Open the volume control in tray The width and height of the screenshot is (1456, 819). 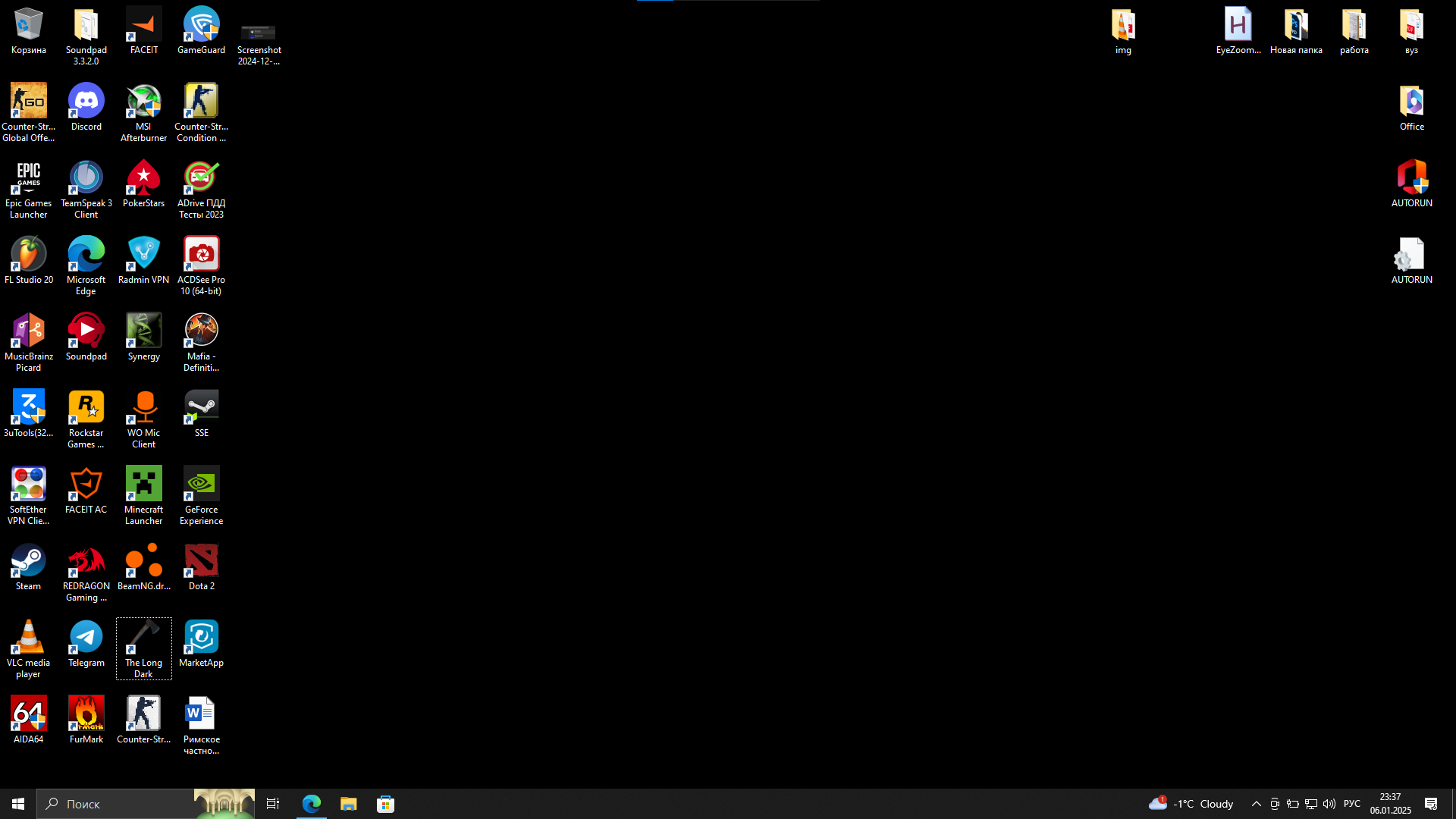pos(1329,804)
